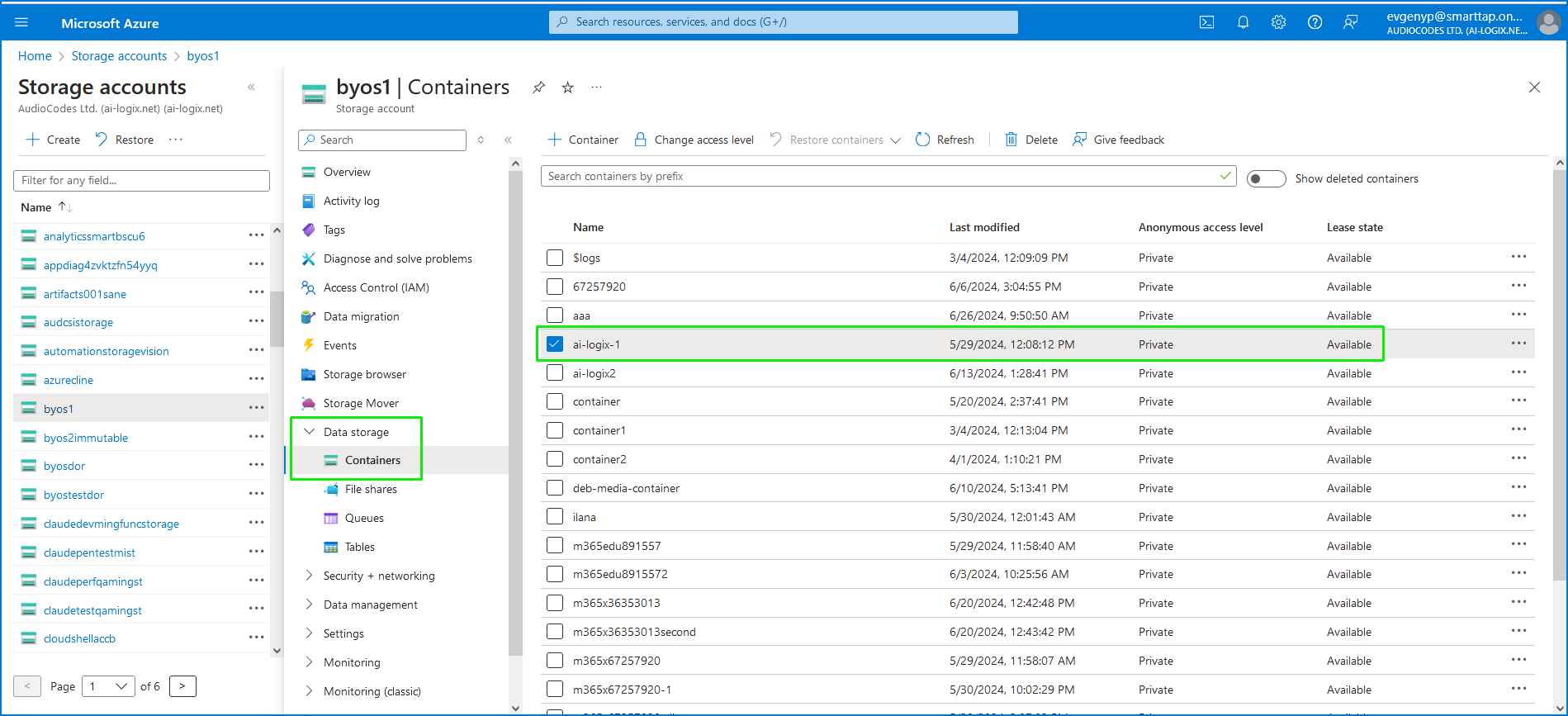Open the ellipsis menu for byos1 storage account
The image size is (1568, 716).
point(257,408)
